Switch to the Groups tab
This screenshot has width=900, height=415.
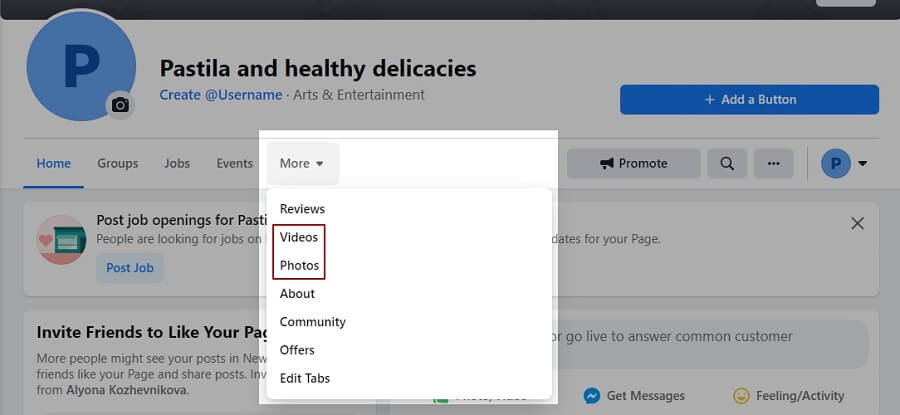(x=118, y=164)
